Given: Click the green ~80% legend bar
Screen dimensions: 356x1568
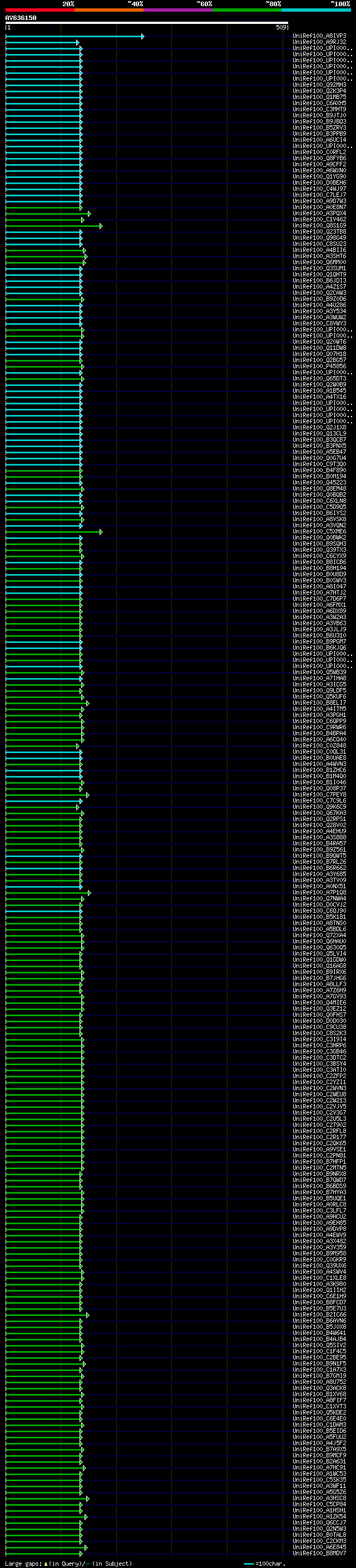Looking at the screenshot, I should (x=247, y=10).
